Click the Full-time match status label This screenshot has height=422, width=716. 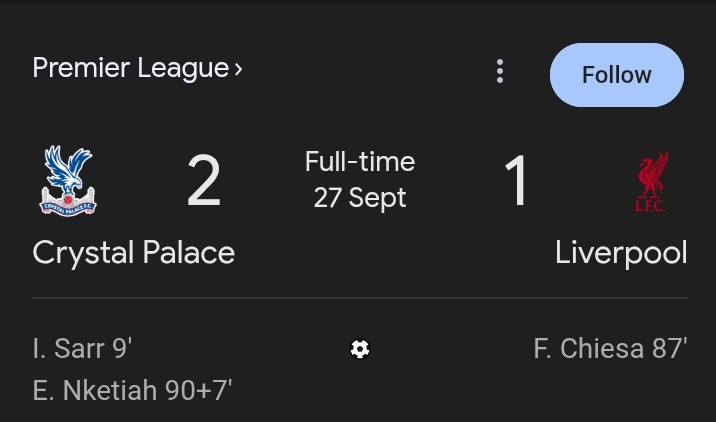[x=360, y=162]
